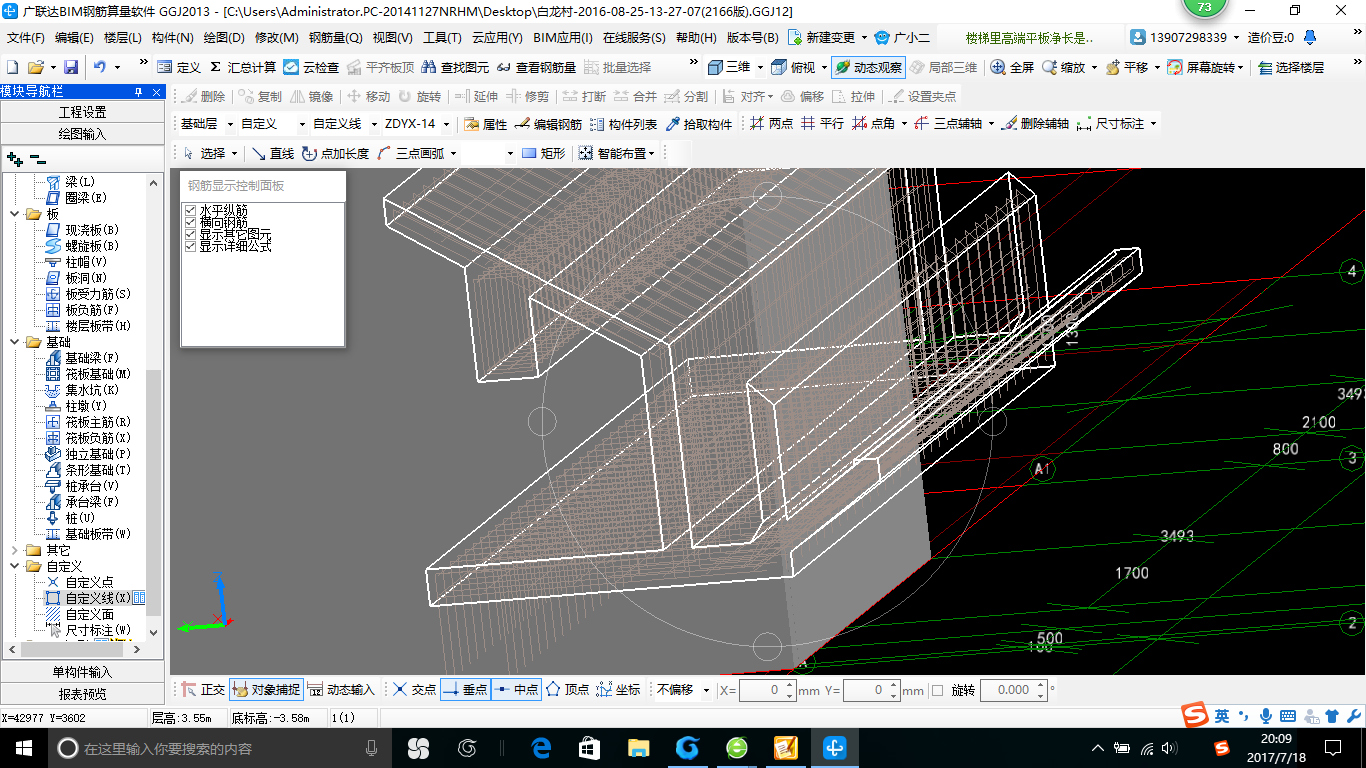The width and height of the screenshot is (1366, 768).
Task: Open 云检查 cloud check tool
Action: 311,67
